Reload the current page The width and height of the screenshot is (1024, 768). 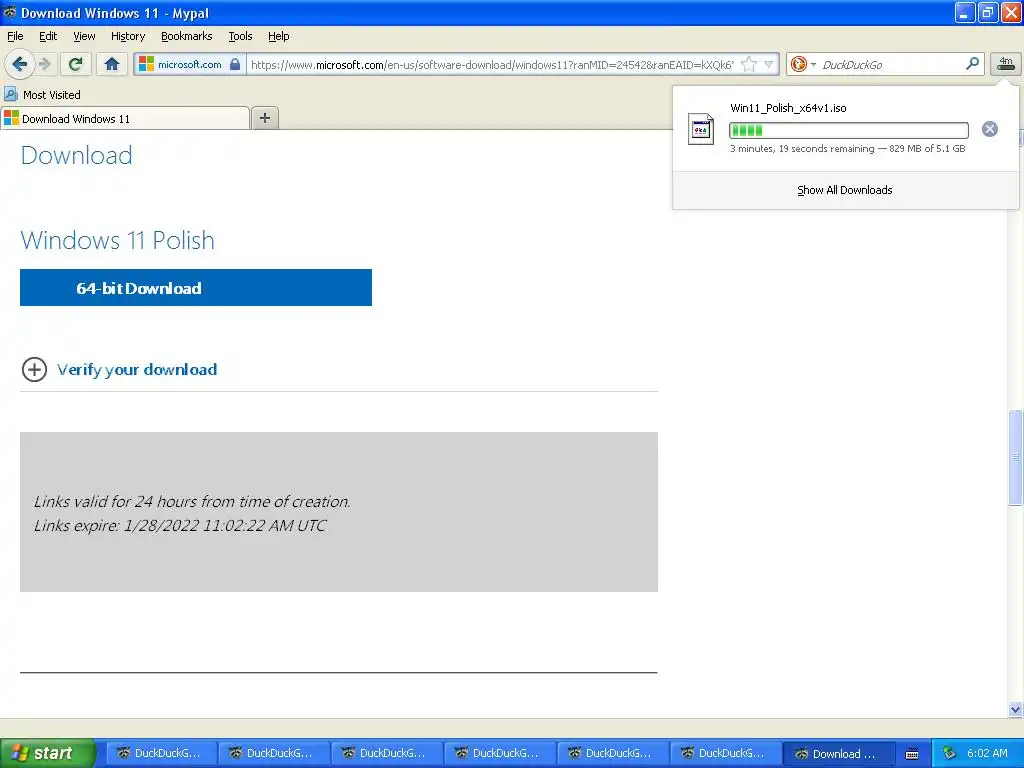click(x=76, y=64)
